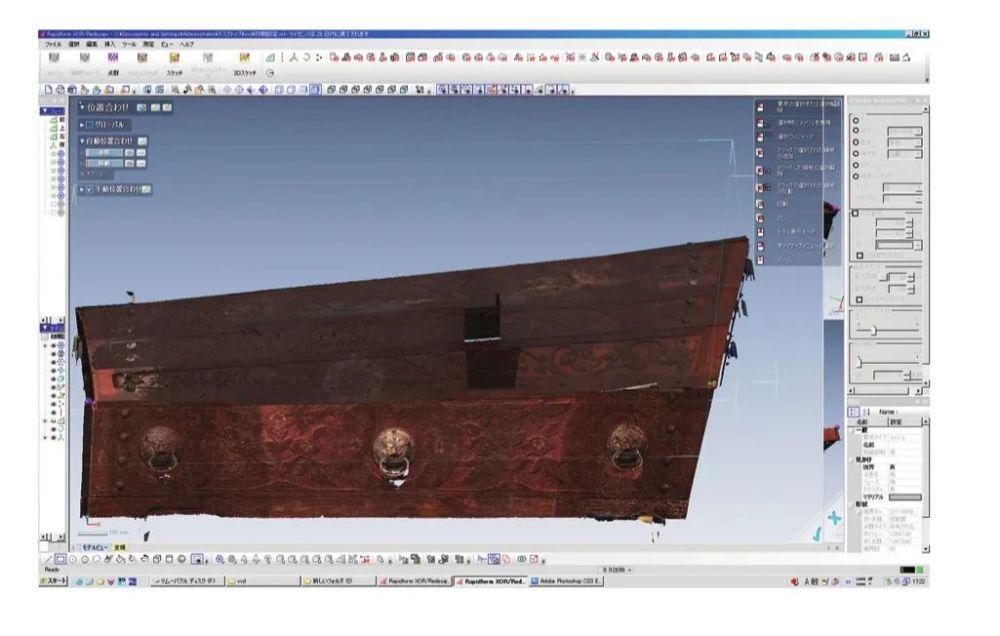Open the ヘルプ menu
This screenshot has height=636, width=1000.
pyautogui.click(x=187, y=45)
